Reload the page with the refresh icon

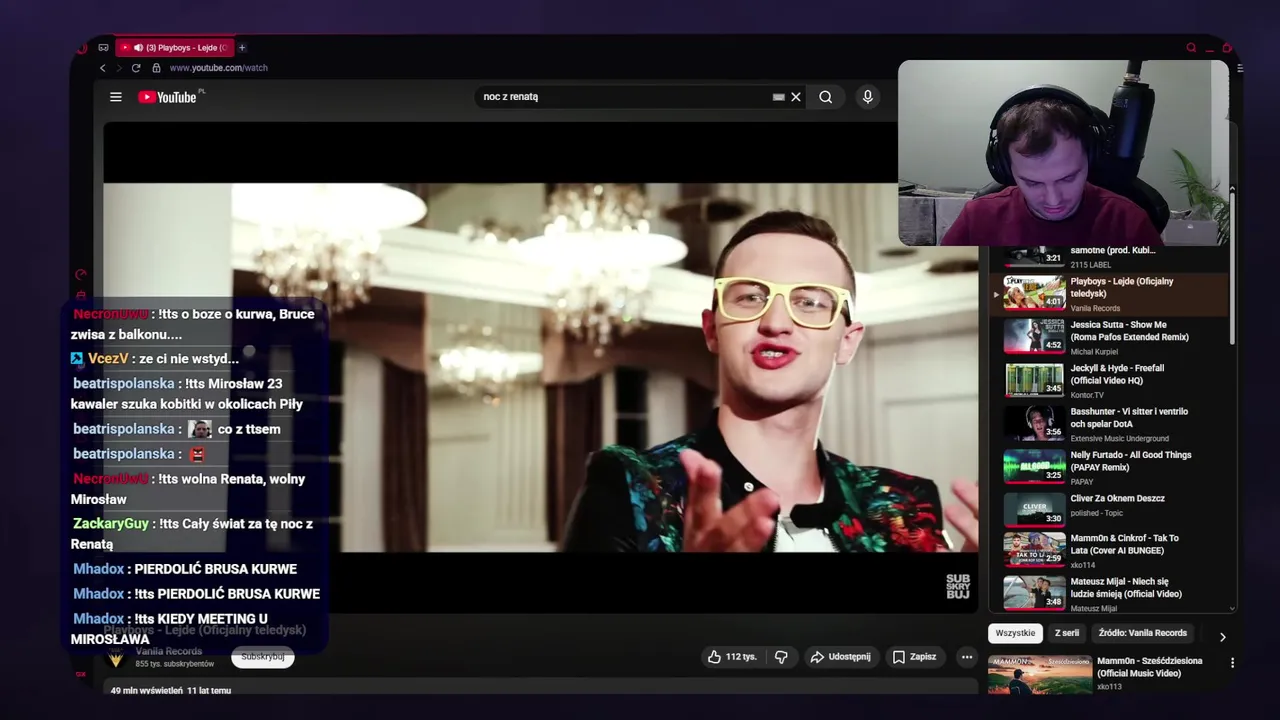pyautogui.click(x=136, y=68)
